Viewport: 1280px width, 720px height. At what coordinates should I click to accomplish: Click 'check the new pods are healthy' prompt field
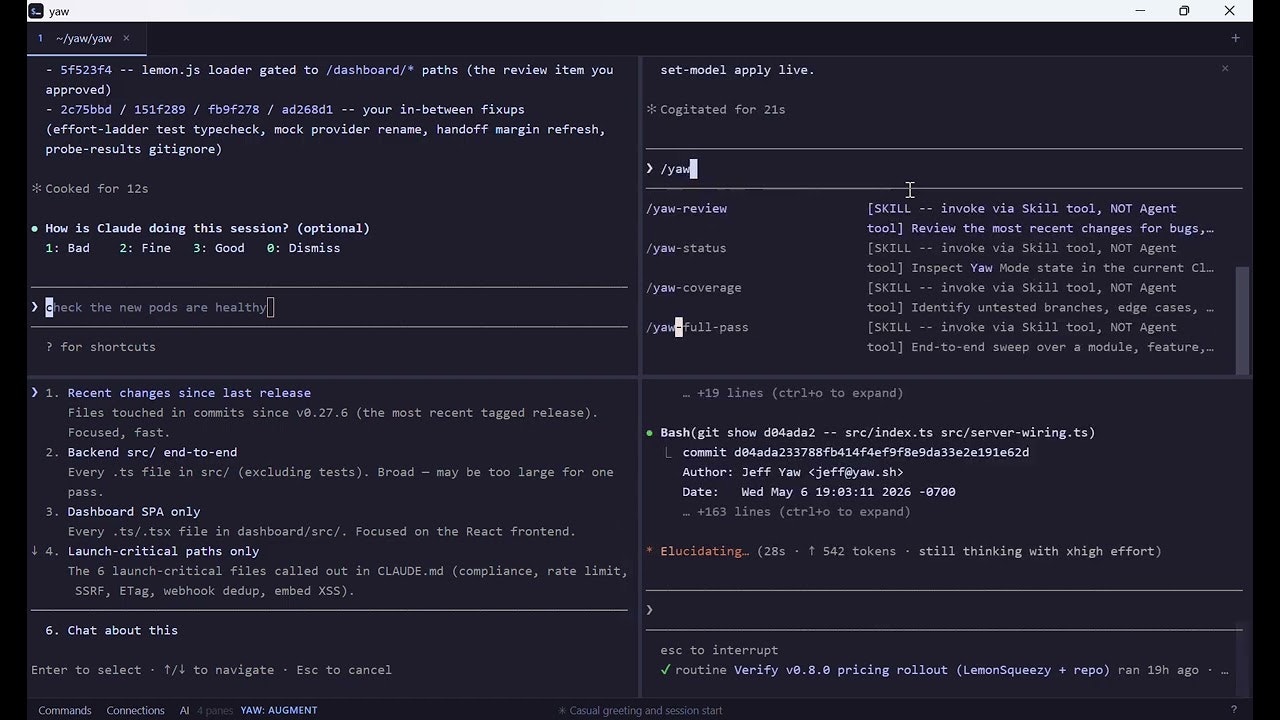point(330,307)
